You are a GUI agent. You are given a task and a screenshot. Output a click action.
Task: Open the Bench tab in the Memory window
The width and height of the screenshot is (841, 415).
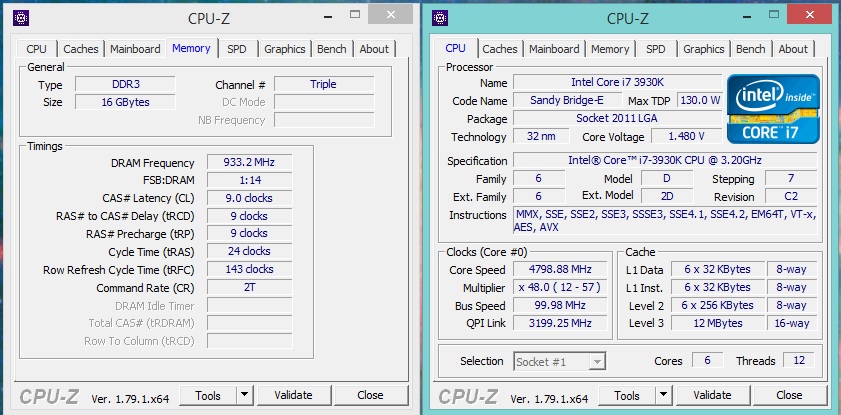(x=331, y=49)
